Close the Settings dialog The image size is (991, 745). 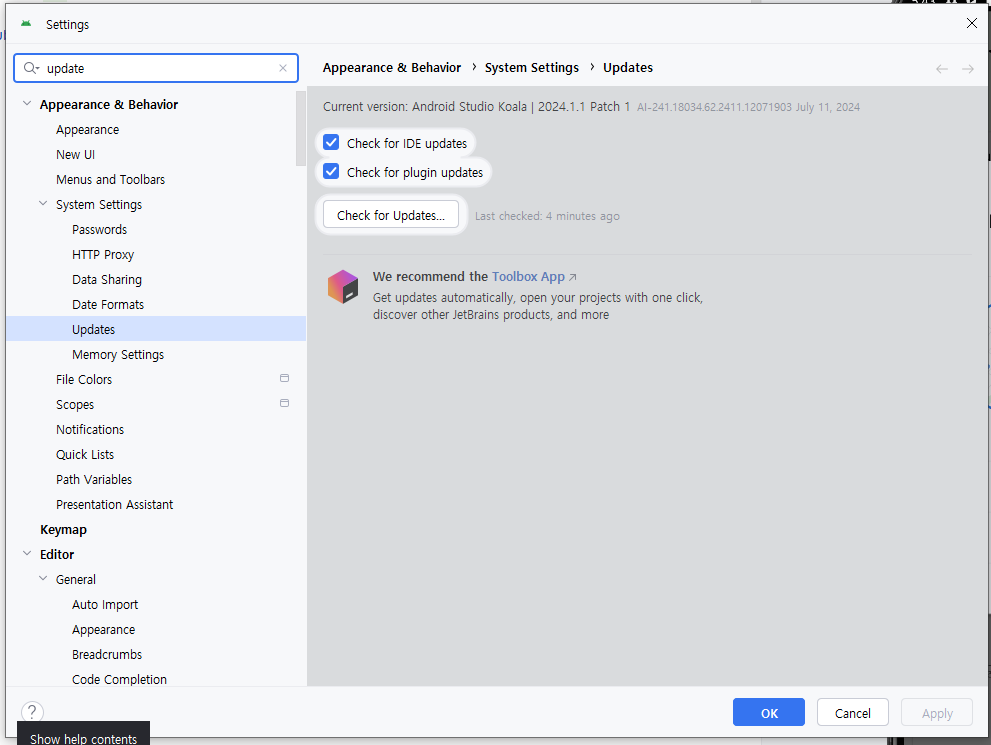click(x=971, y=23)
